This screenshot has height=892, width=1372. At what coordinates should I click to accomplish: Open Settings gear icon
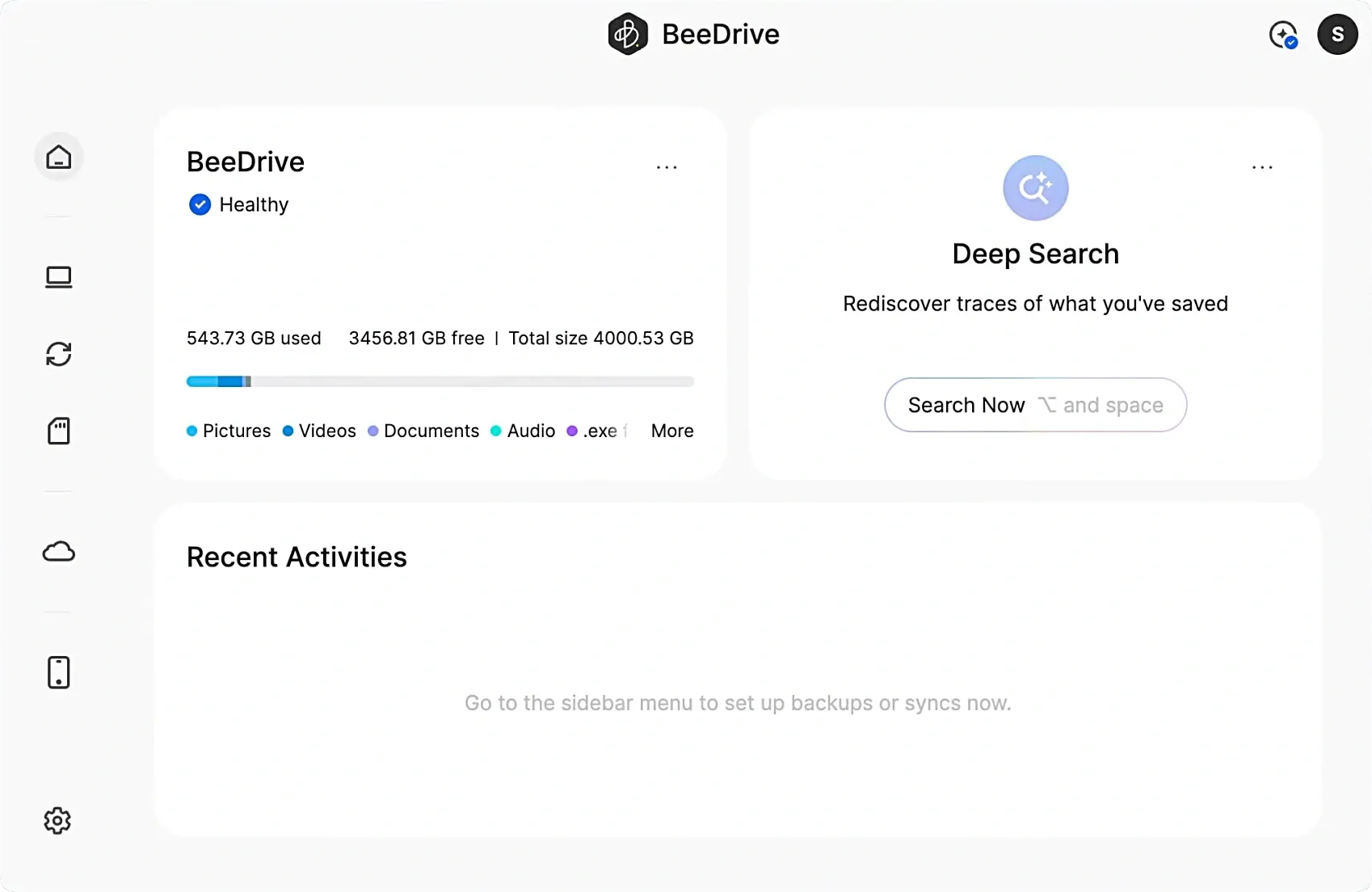tap(57, 821)
